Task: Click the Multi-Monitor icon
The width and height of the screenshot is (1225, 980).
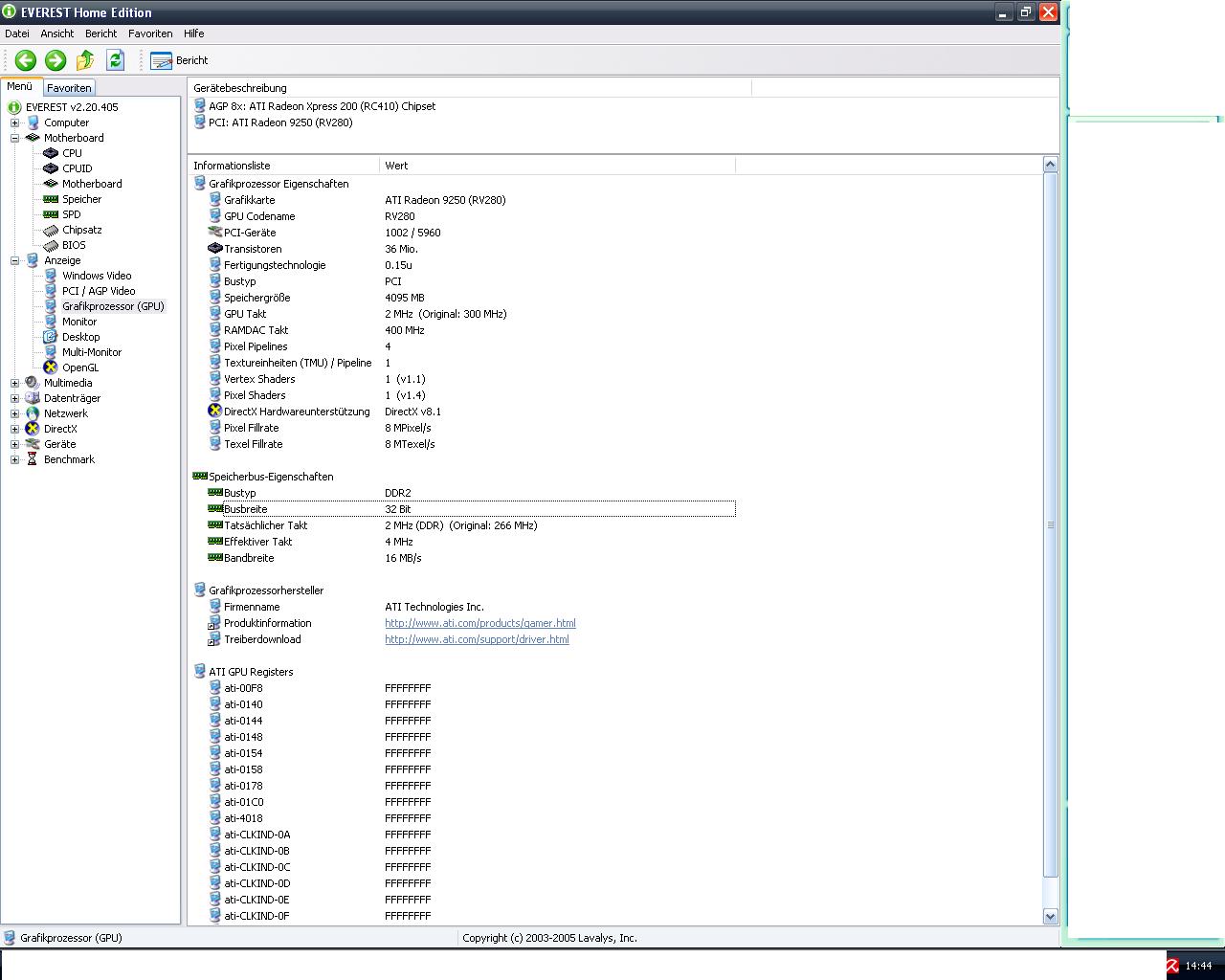Action: coord(51,352)
